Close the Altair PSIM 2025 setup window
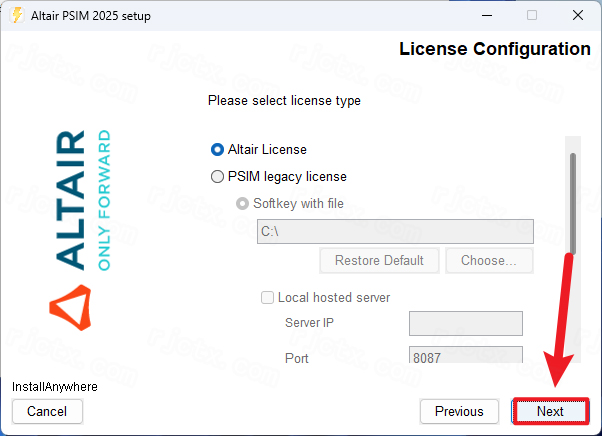This screenshot has height=436, width=602. 577,15
